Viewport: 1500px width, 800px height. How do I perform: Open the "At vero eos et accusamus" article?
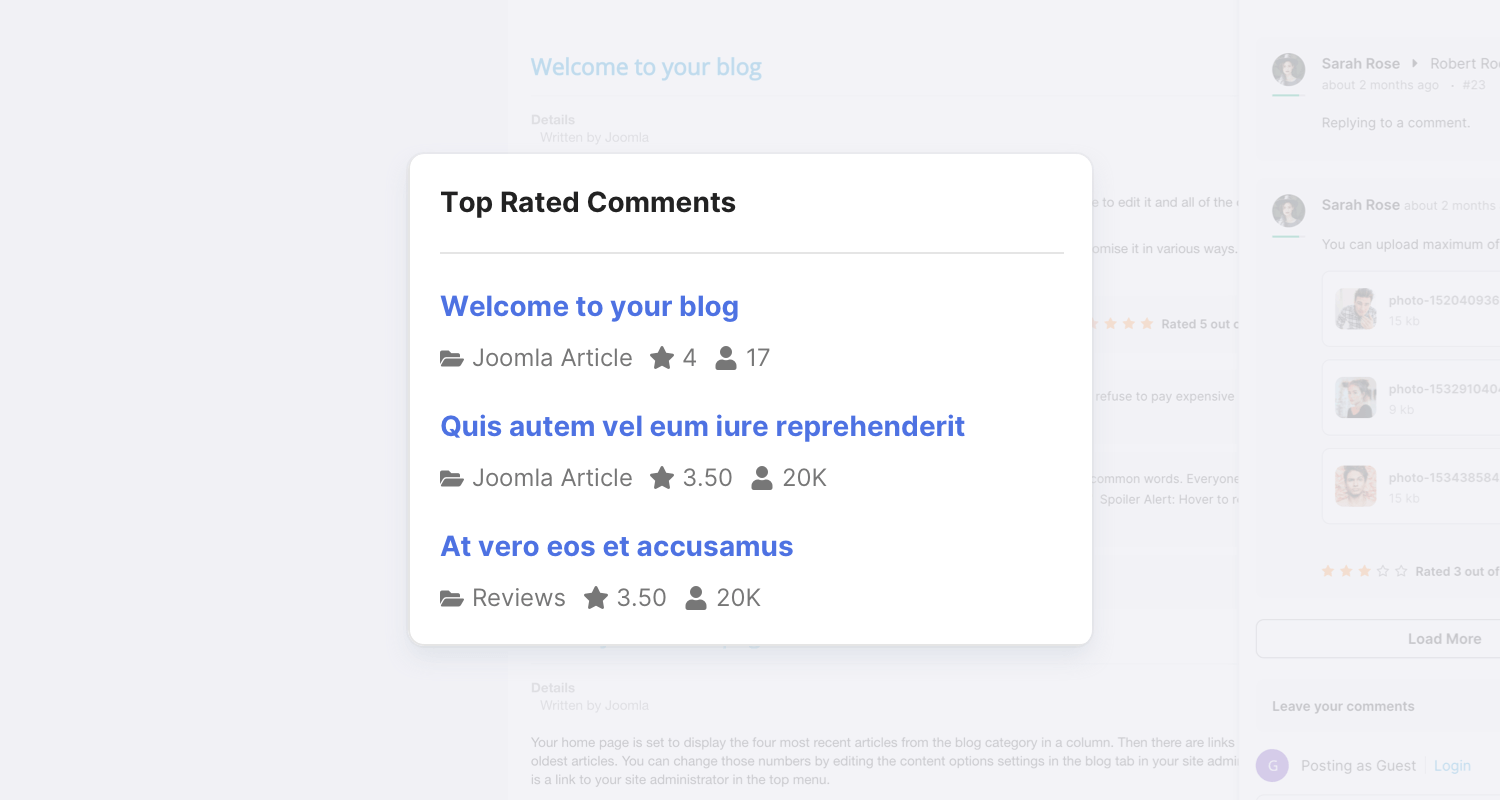point(616,546)
